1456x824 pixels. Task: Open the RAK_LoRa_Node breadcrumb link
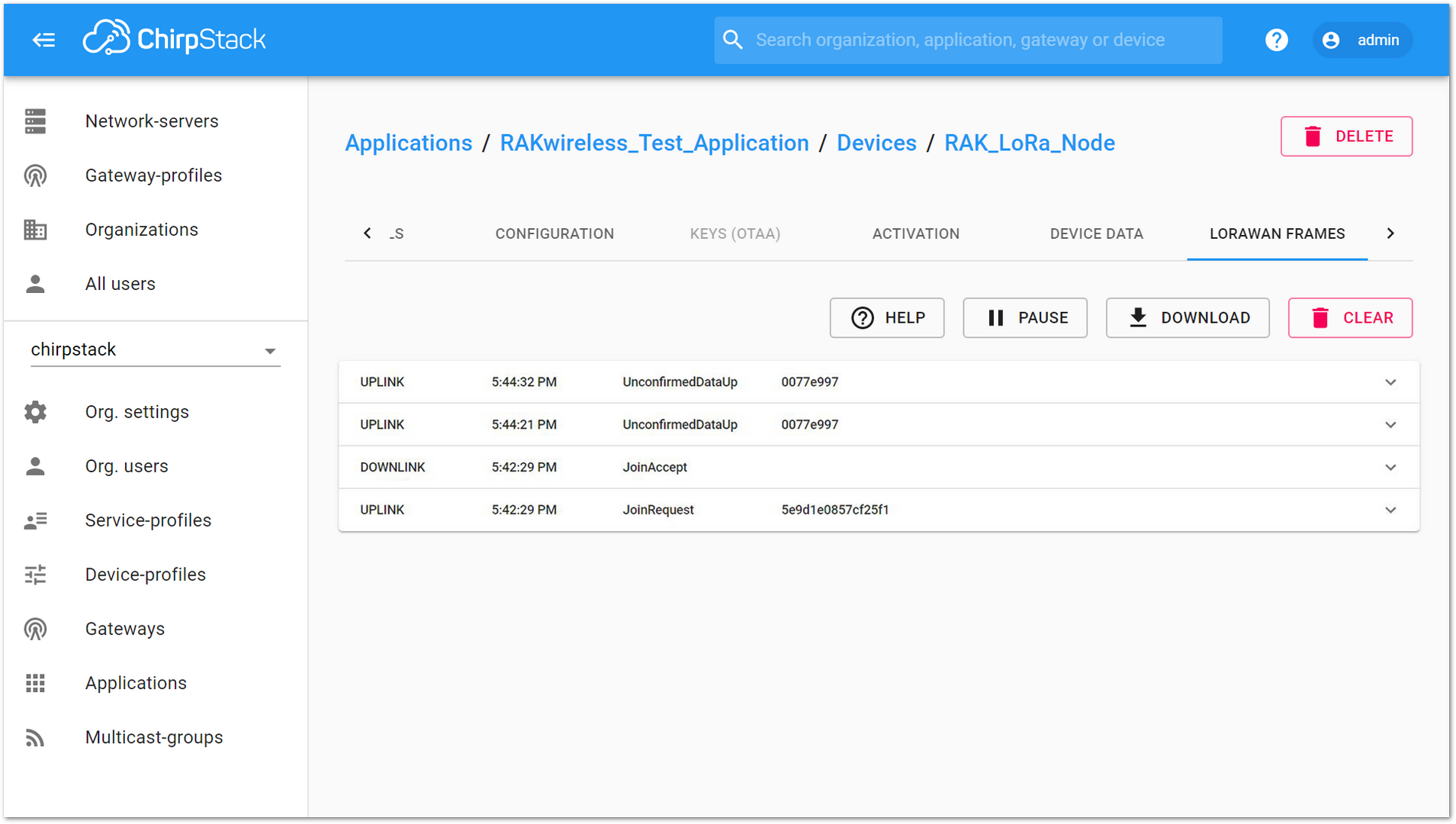(1030, 143)
